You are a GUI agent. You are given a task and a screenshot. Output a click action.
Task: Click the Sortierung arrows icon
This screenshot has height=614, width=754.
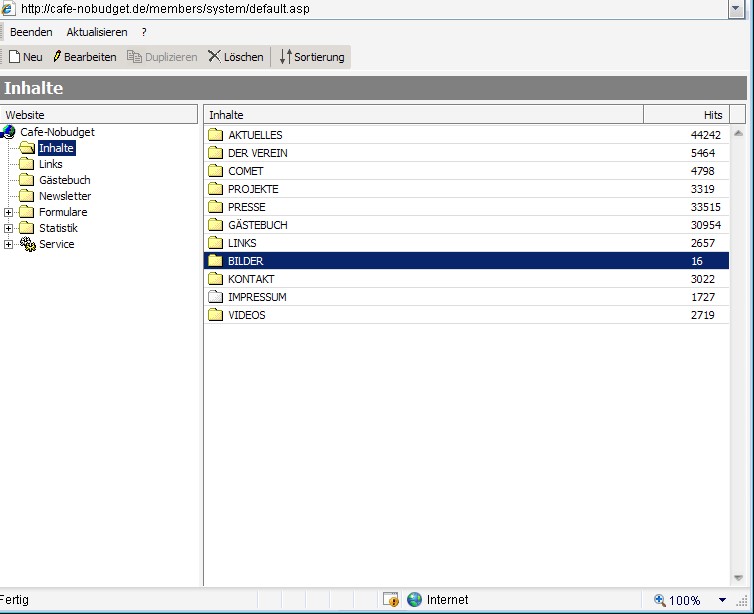tap(285, 57)
